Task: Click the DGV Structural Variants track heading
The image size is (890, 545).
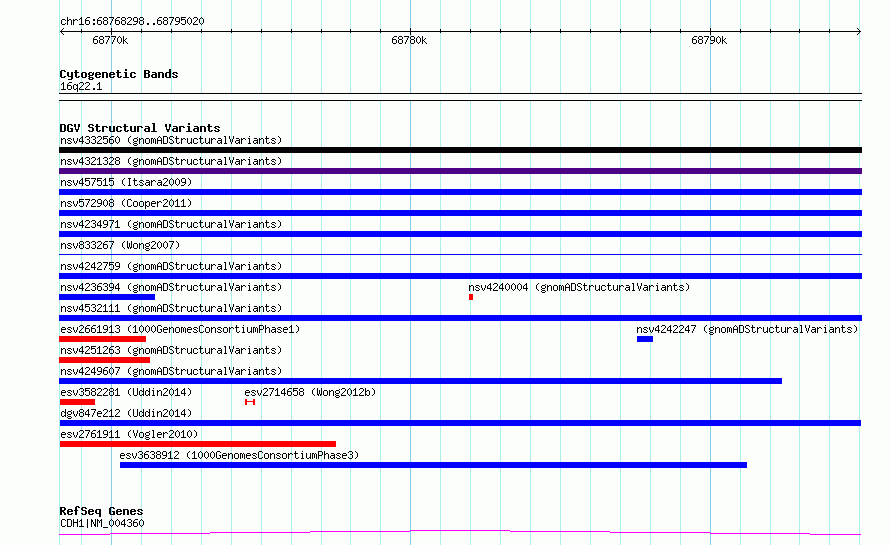Action: (140, 128)
